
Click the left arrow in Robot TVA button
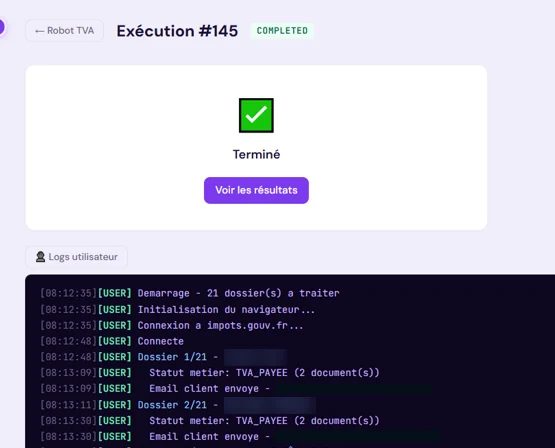tap(40, 31)
